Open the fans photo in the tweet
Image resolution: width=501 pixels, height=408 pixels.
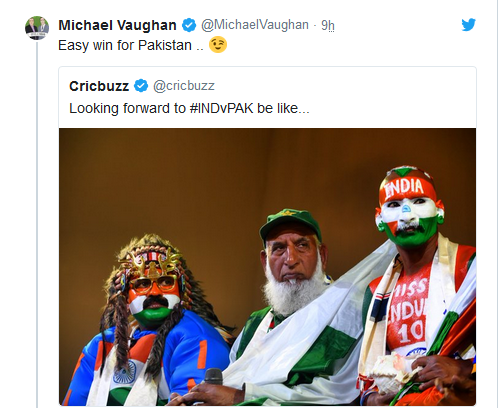268,267
